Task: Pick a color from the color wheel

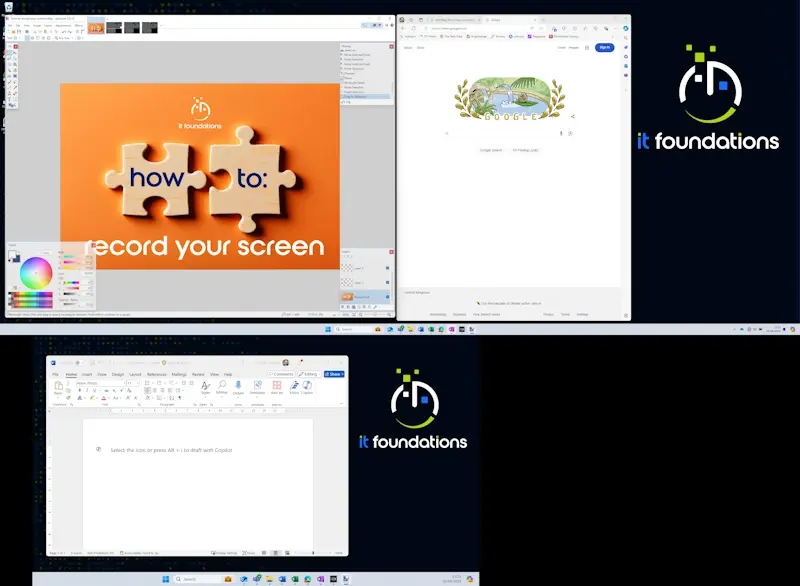Action: click(37, 271)
